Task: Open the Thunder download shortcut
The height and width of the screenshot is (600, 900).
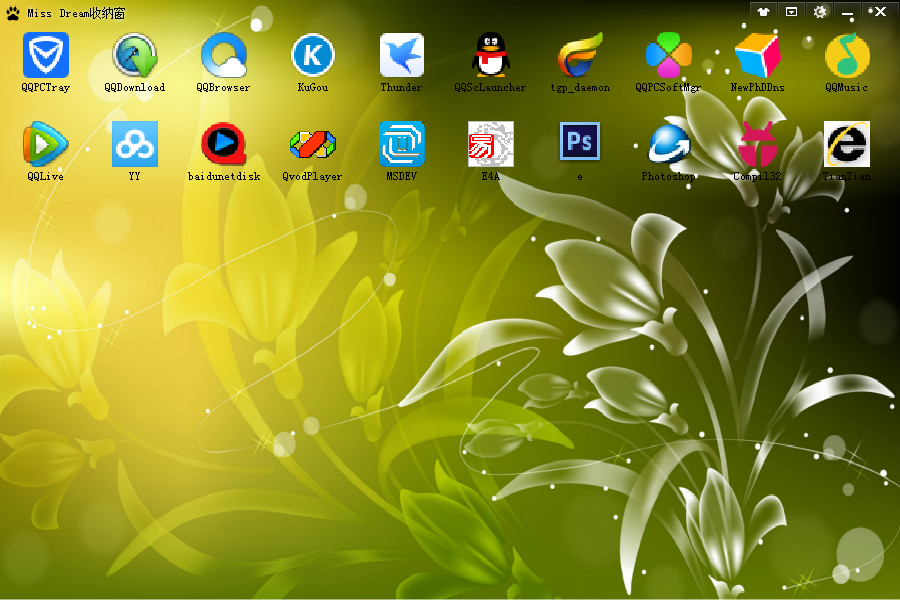Action: pos(402,55)
